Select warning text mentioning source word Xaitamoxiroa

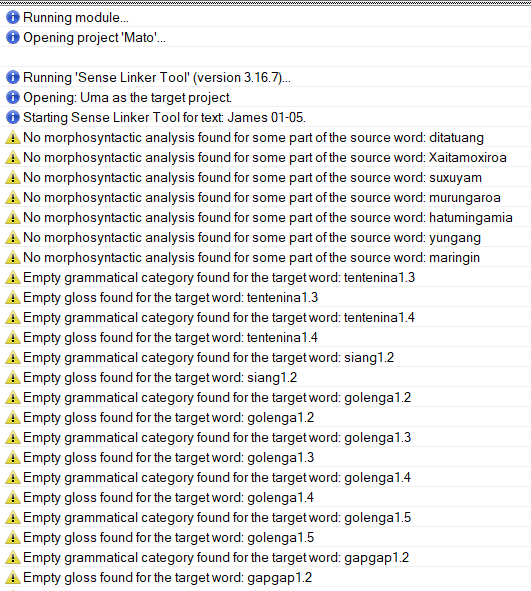265,158
